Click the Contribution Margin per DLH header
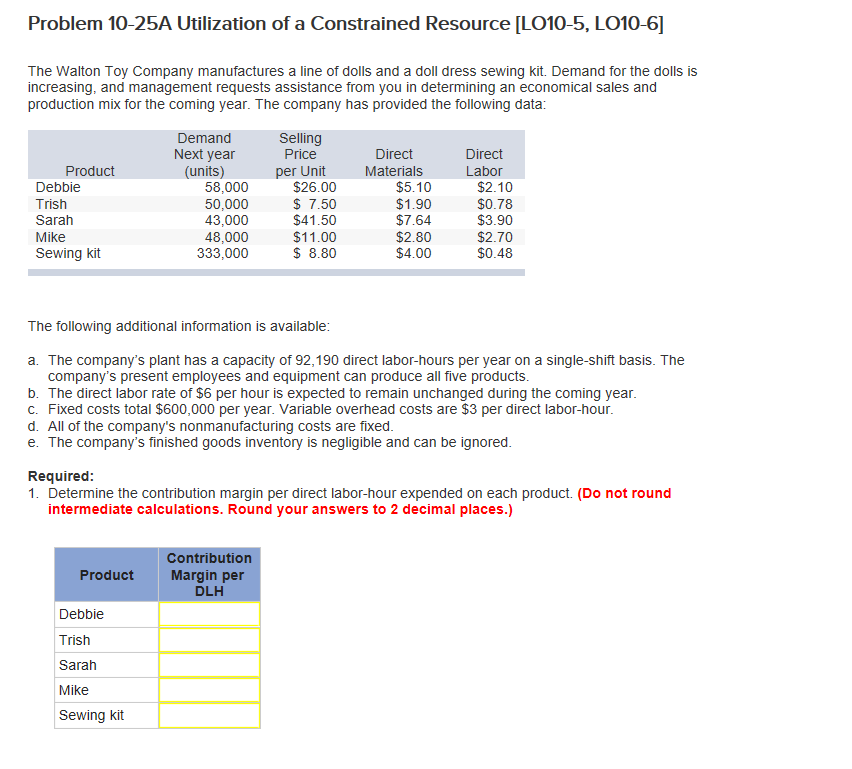Image resolution: width=852 pixels, height=769 pixels. pyautogui.click(x=208, y=574)
